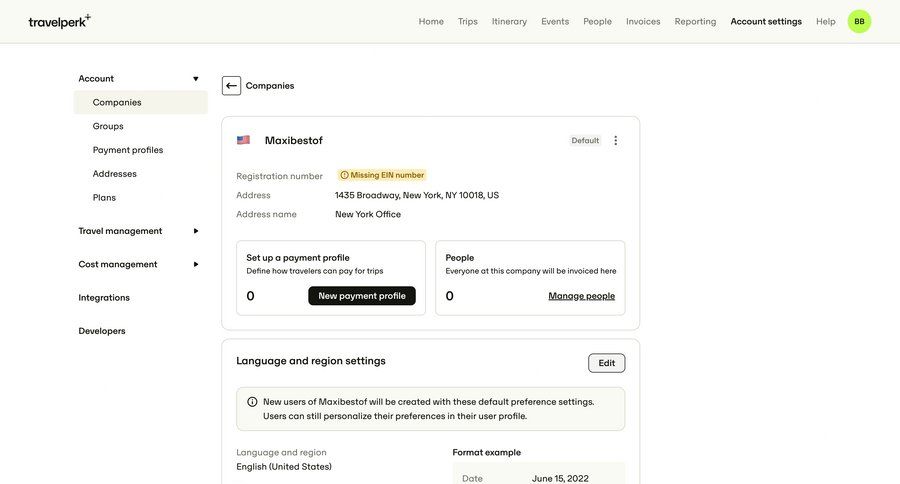The height and width of the screenshot is (484, 900).
Task: Click the Missing EIN number warning badge
Action: coord(382,175)
